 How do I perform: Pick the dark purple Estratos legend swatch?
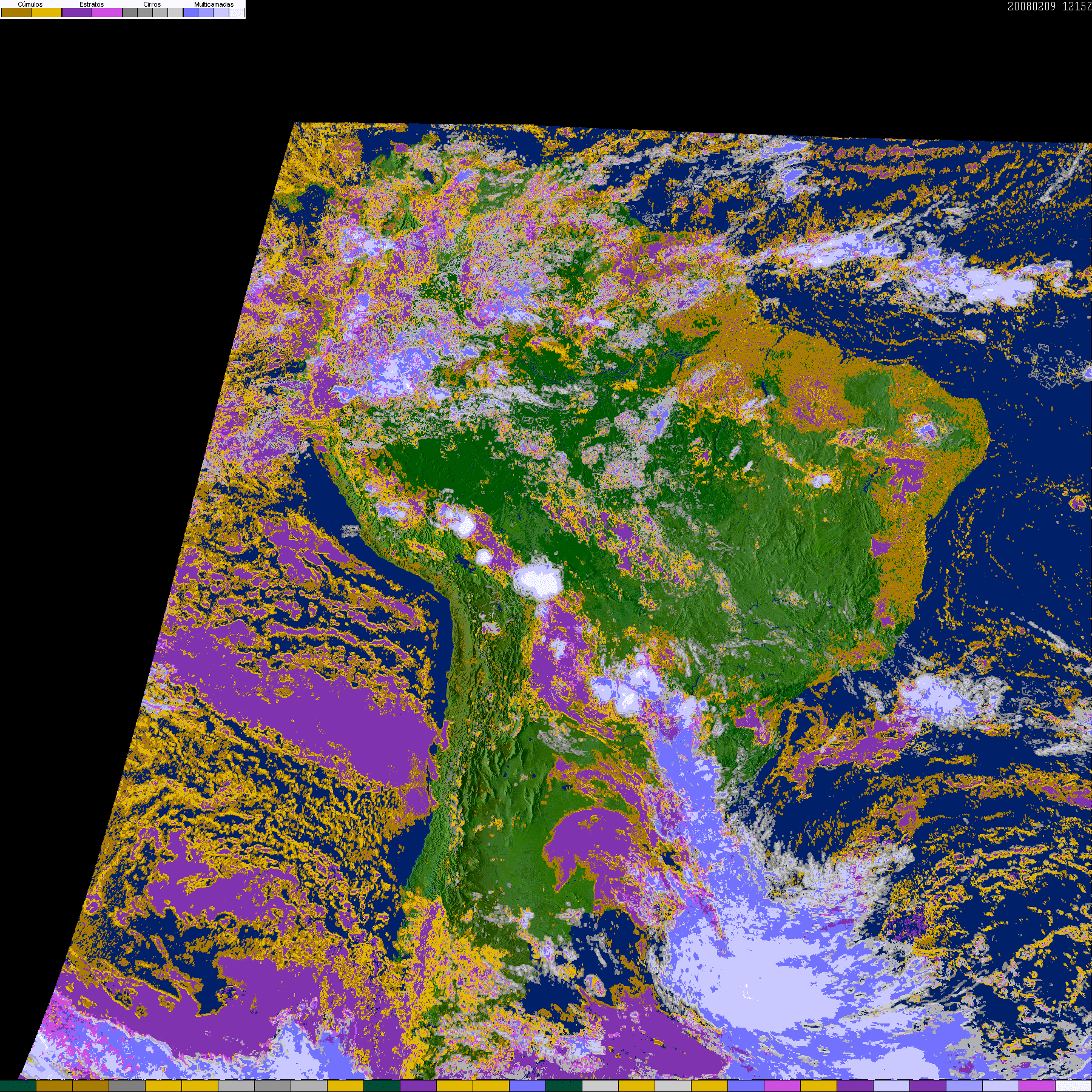pos(77,13)
